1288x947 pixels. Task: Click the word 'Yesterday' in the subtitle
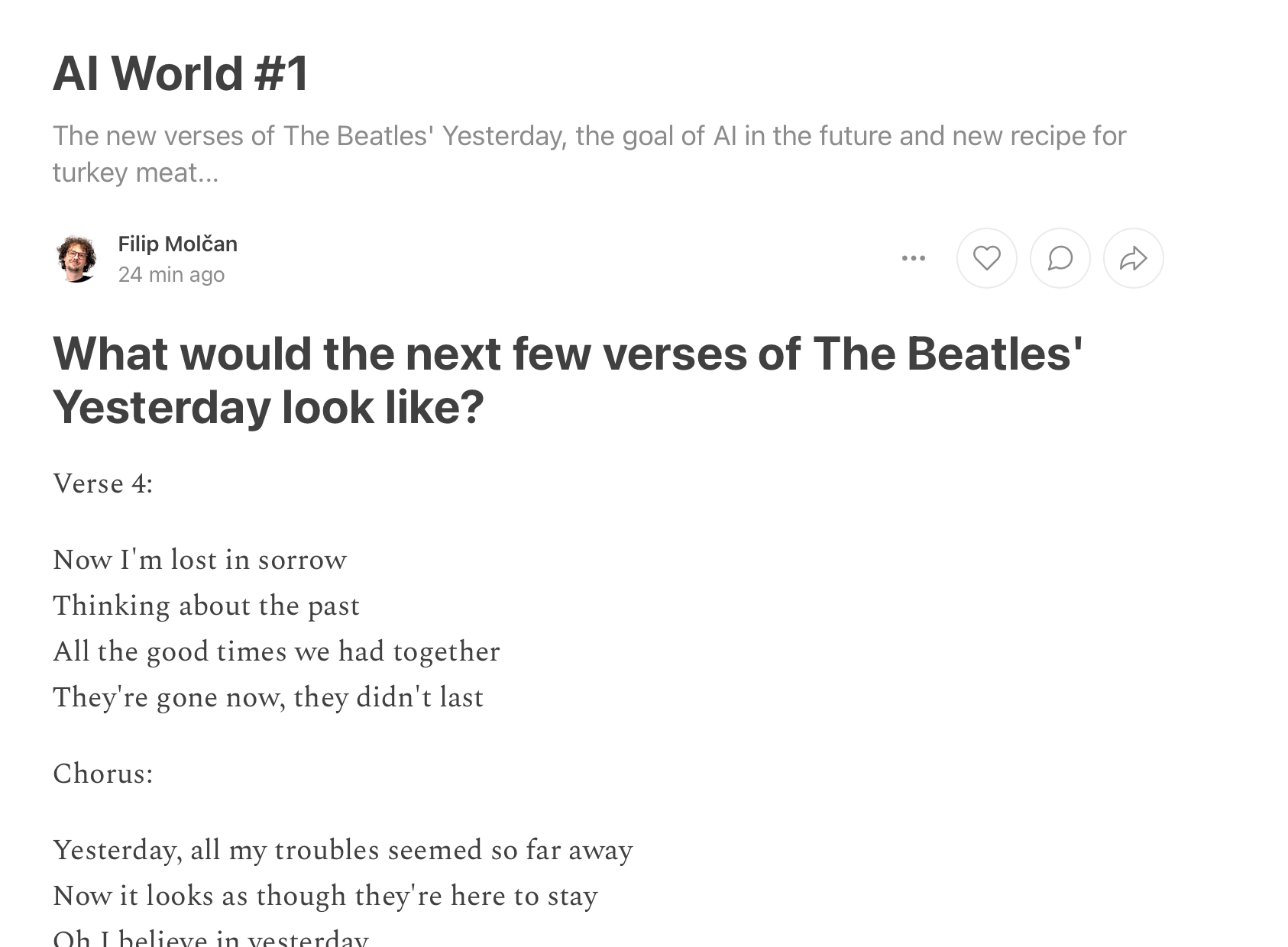point(504,136)
